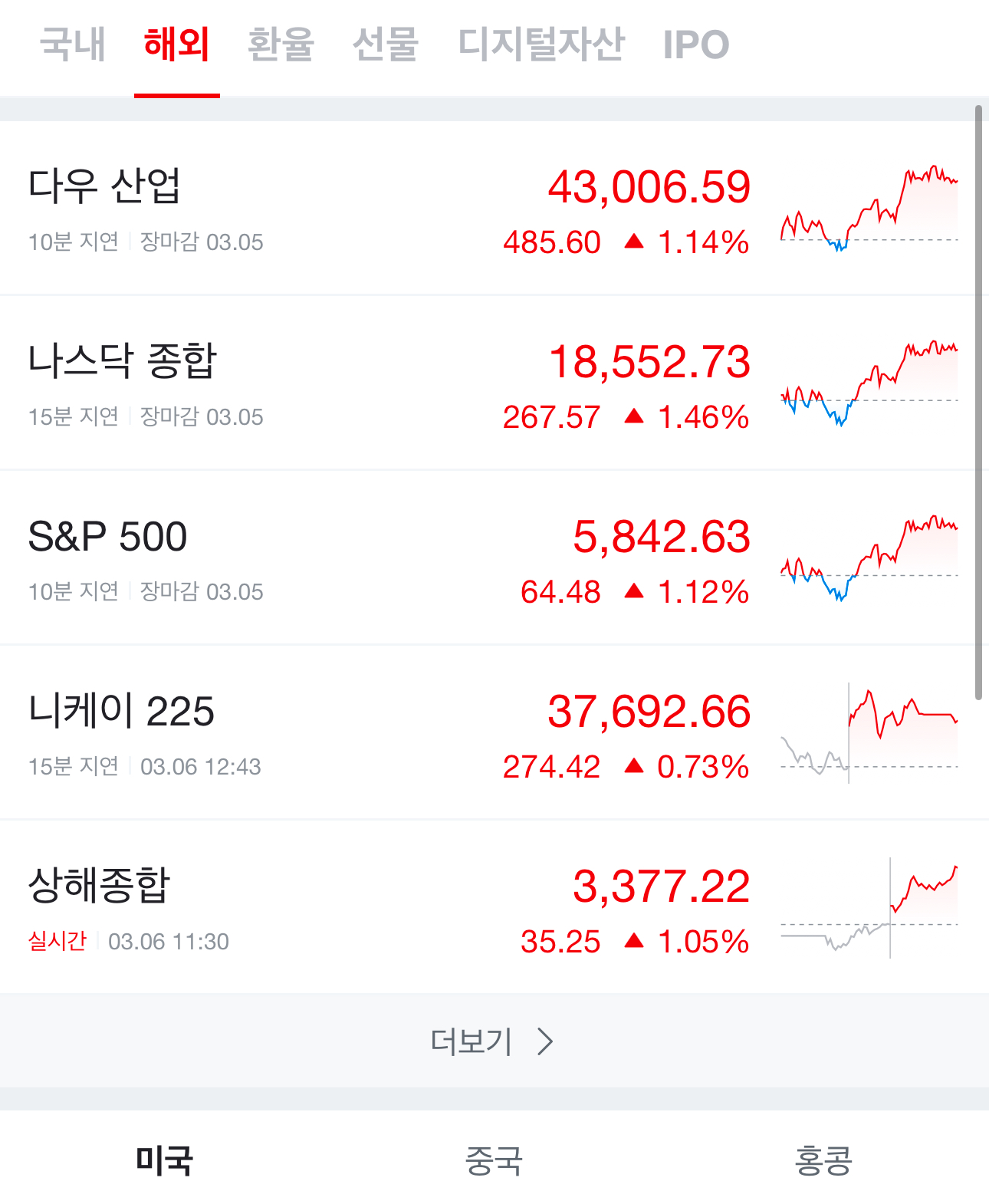The height and width of the screenshot is (1204, 989).
Task: Open the 다우 산업 index name
Action: click(x=104, y=186)
